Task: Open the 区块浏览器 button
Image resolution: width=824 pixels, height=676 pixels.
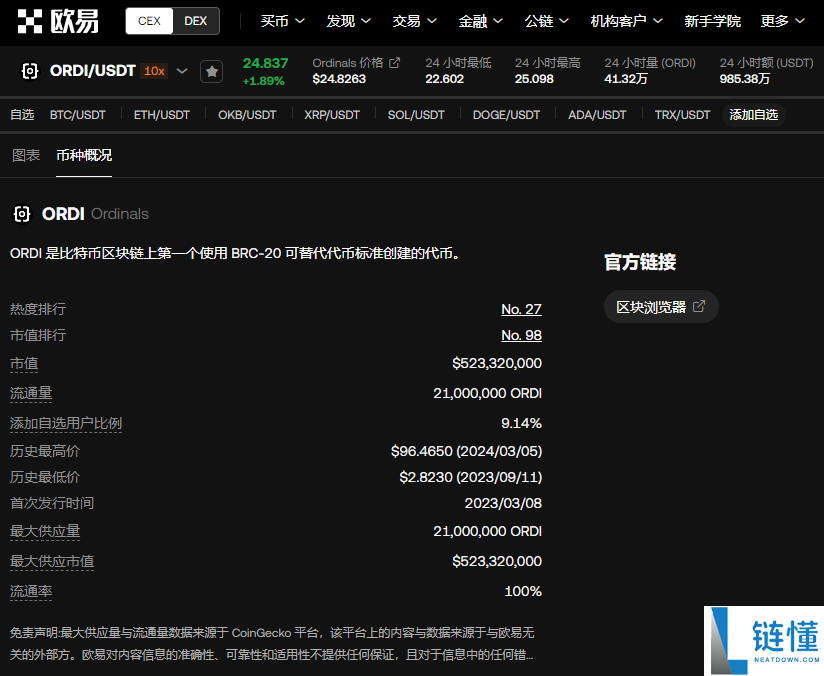Action: tap(661, 306)
